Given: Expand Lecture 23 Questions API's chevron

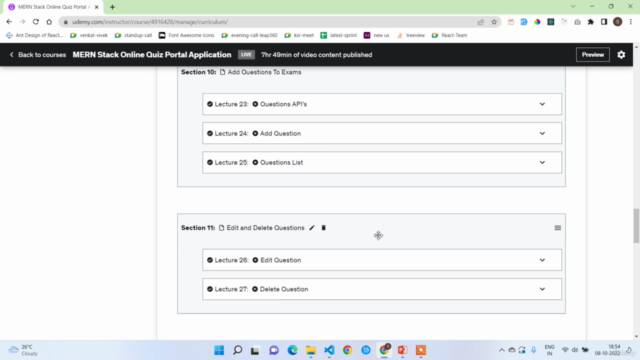Looking at the screenshot, I should [x=542, y=104].
